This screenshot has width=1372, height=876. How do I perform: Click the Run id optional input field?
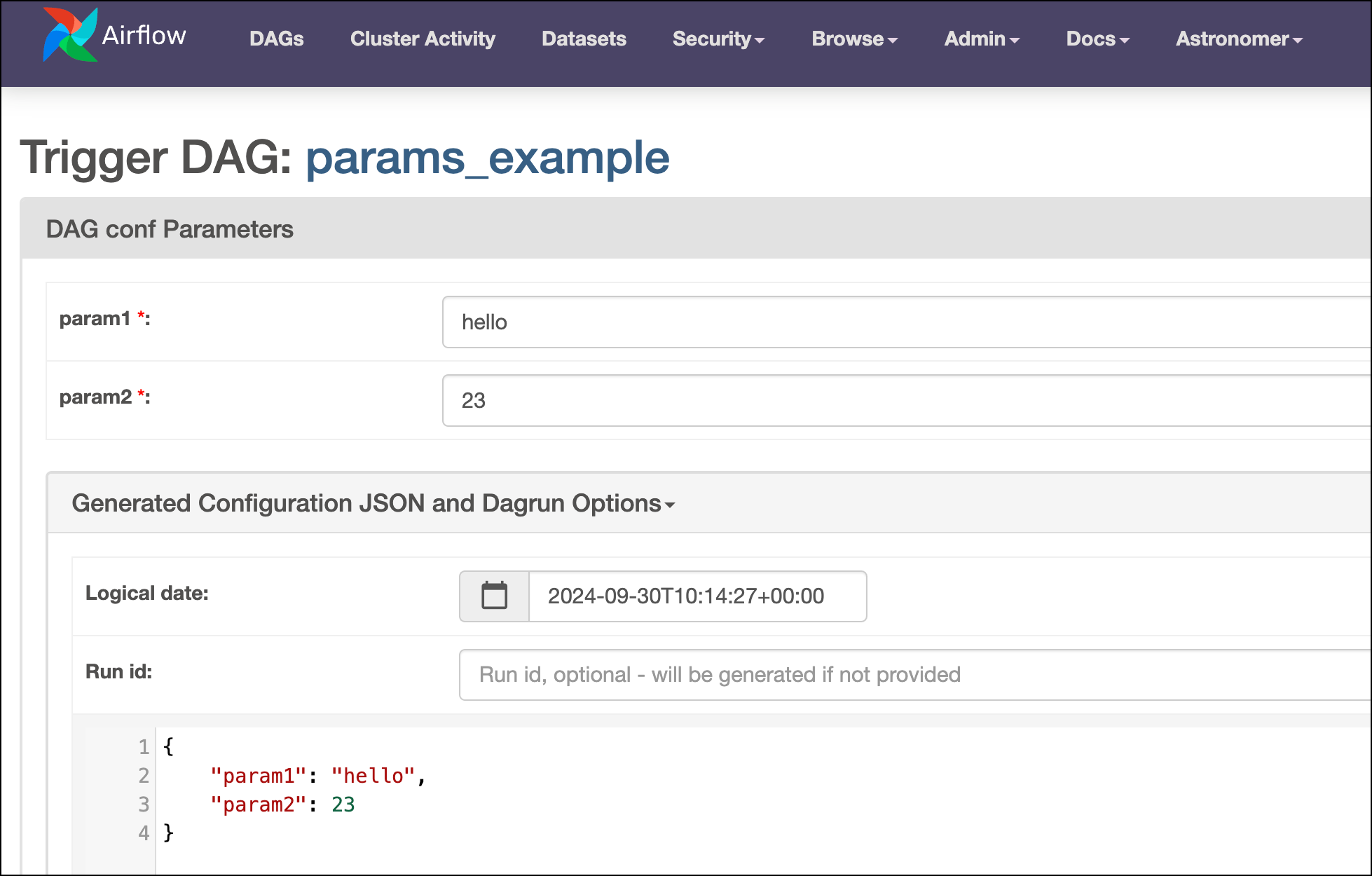[910, 673]
